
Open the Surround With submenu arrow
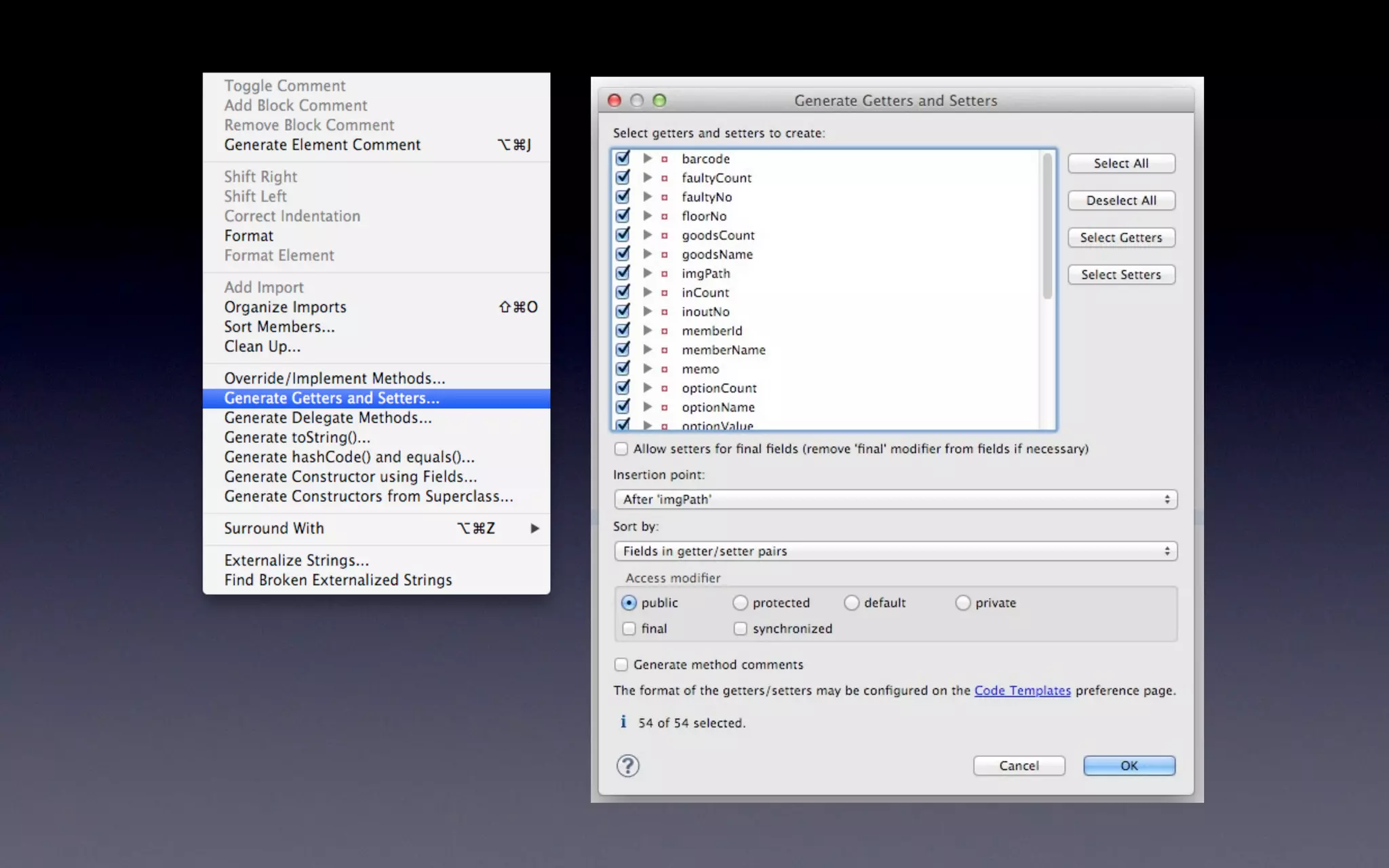(534, 528)
